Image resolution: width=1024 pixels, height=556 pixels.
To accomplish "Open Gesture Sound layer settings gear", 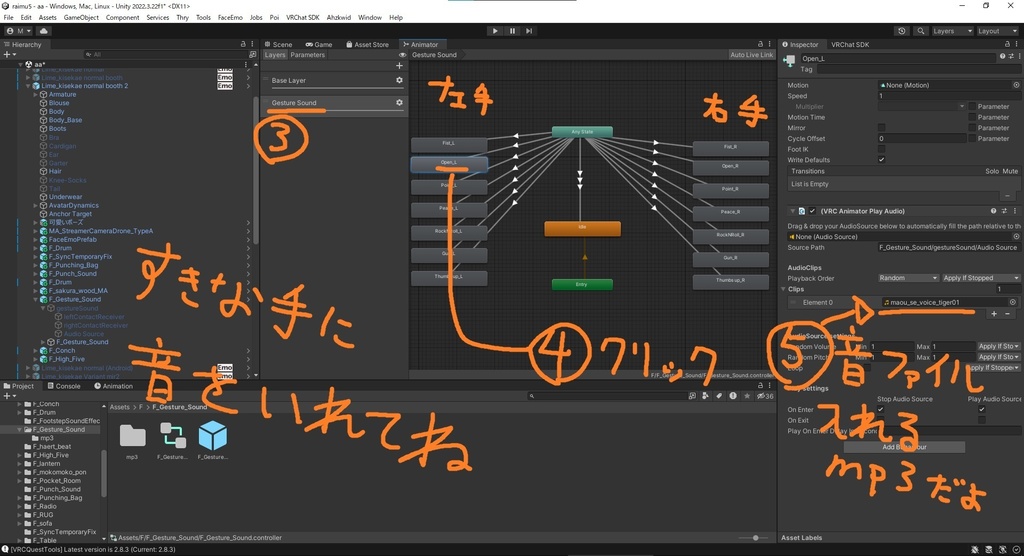I will [x=399, y=103].
